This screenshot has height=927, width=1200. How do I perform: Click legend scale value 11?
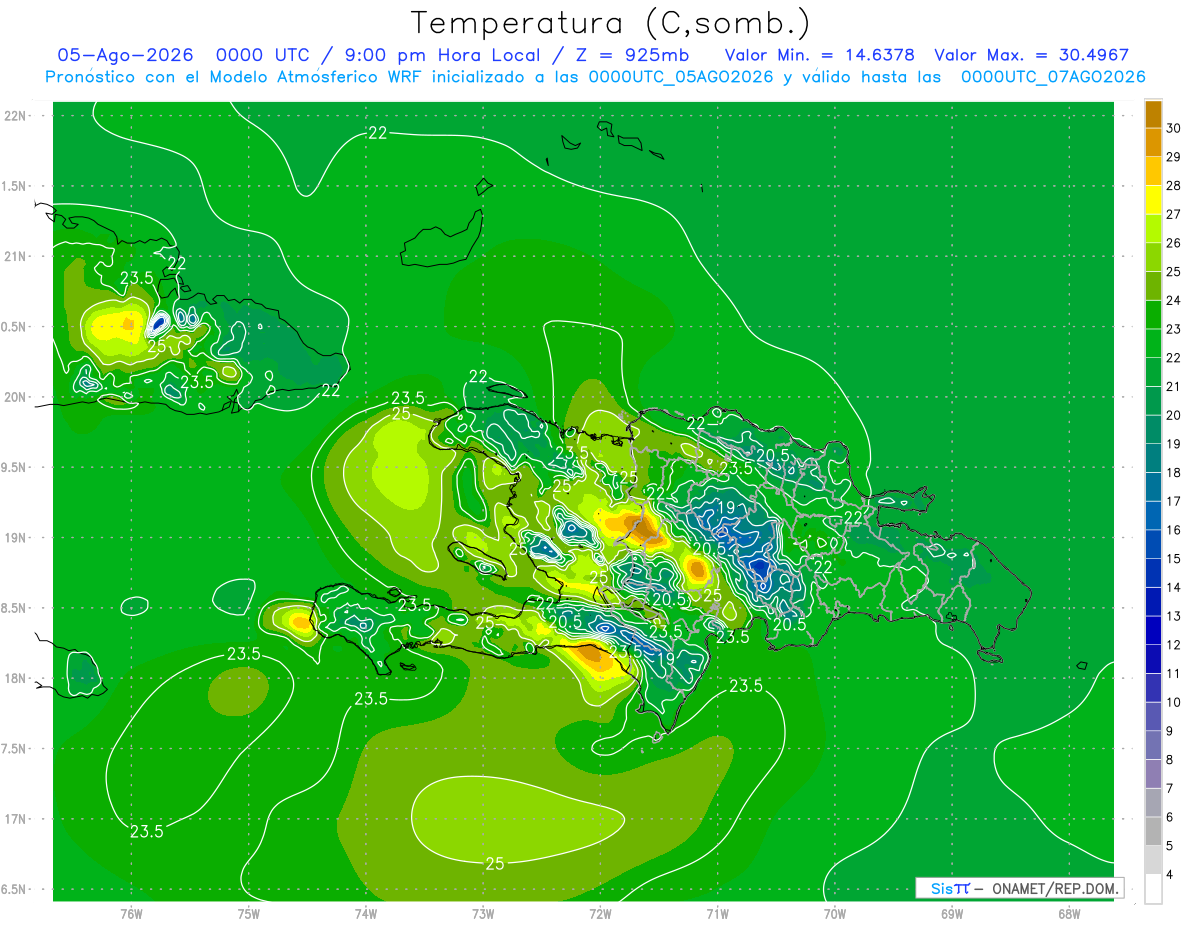click(1174, 674)
